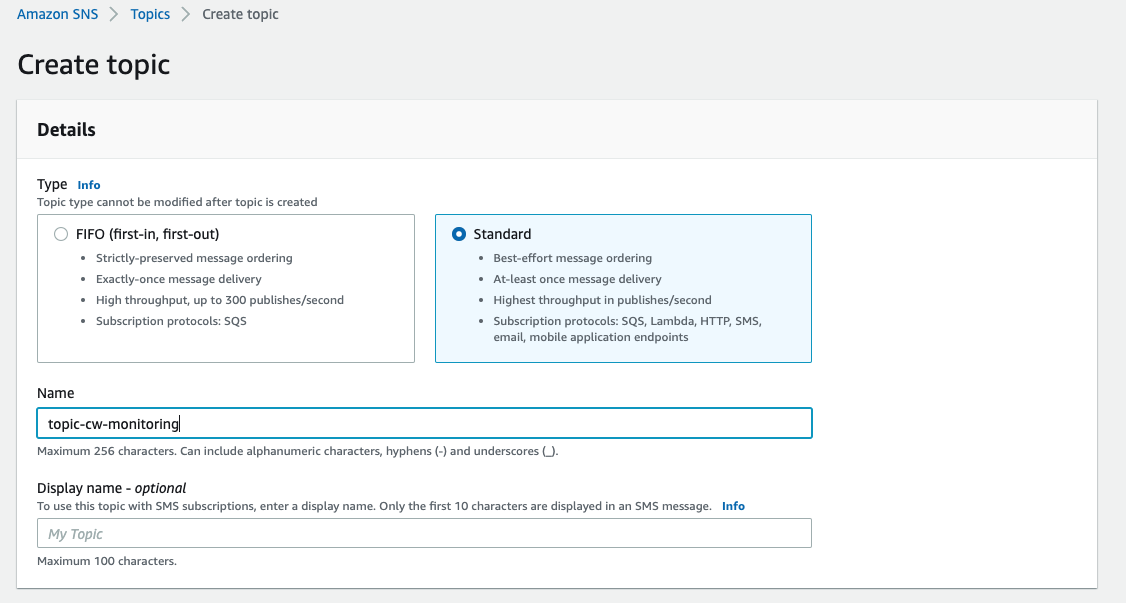Click the chevron before Create topic breadcrumb
Viewport: 1126px width, 603px height.
[x=186, y=14]
